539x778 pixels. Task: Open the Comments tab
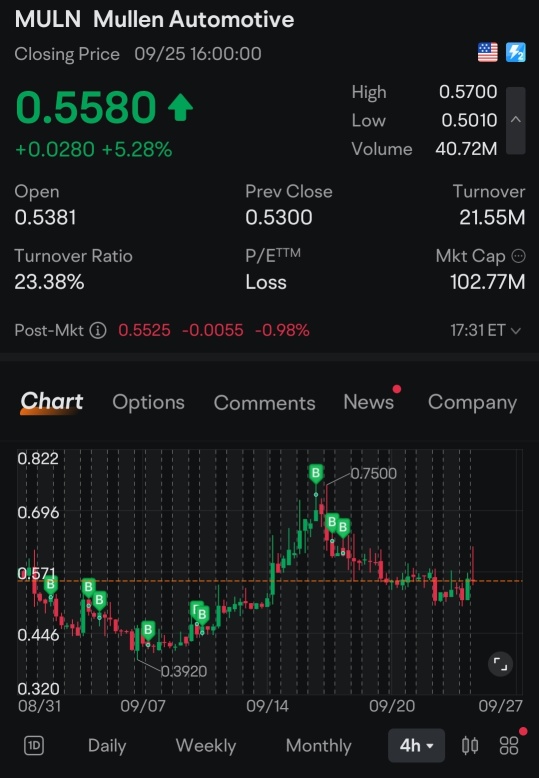tap(265, 402)
